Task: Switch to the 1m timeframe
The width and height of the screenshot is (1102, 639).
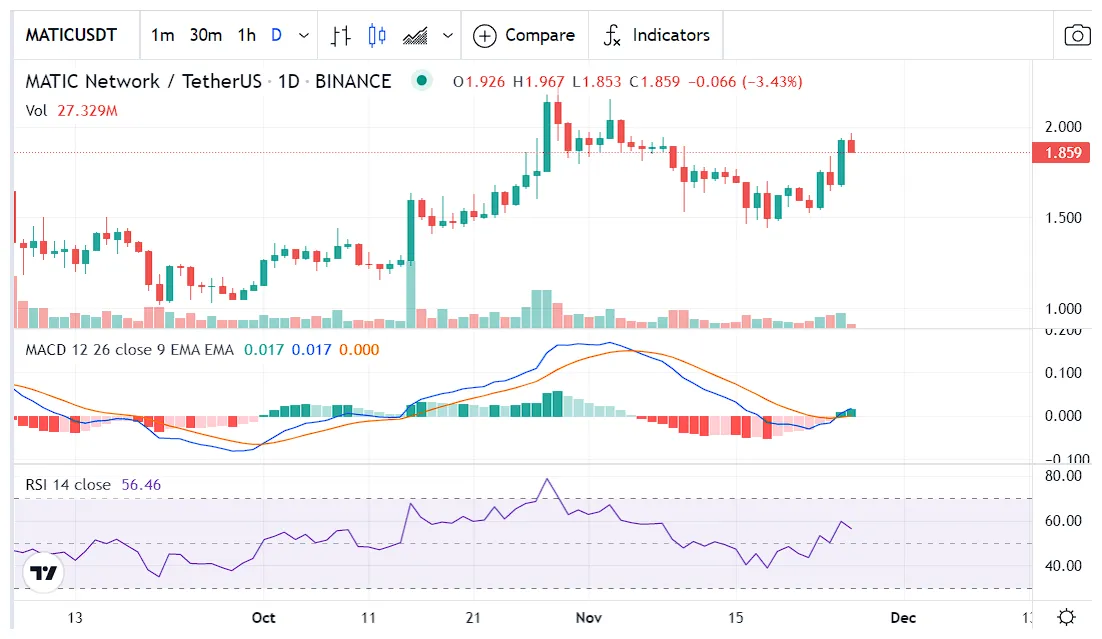Action: 162,35
